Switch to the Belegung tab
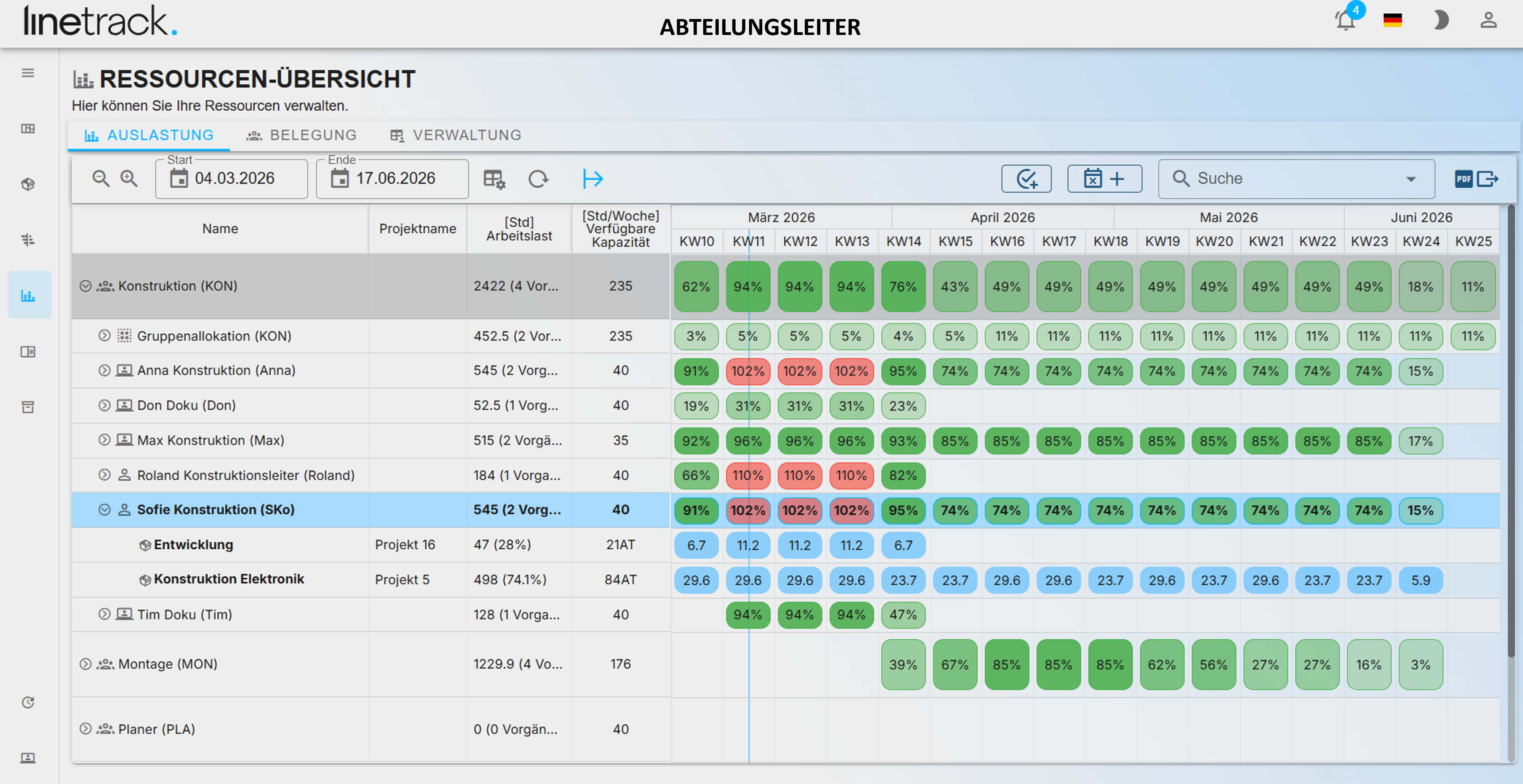This screenshot has width=1523, height=784. coord(301,135)
